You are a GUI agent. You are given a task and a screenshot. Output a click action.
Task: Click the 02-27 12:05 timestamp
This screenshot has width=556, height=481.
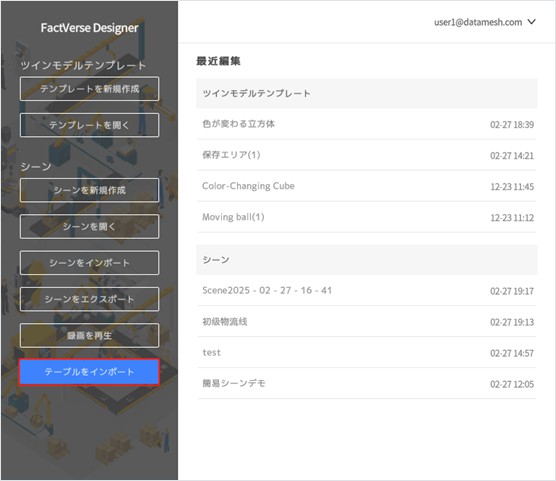tap(512, 384)
